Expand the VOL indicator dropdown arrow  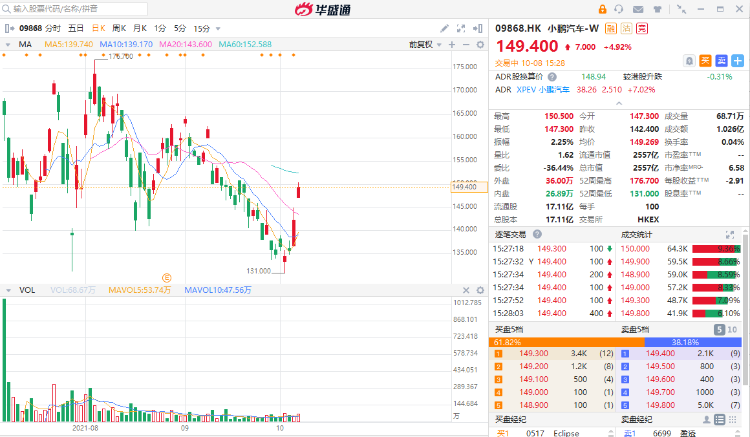(8, 291)
